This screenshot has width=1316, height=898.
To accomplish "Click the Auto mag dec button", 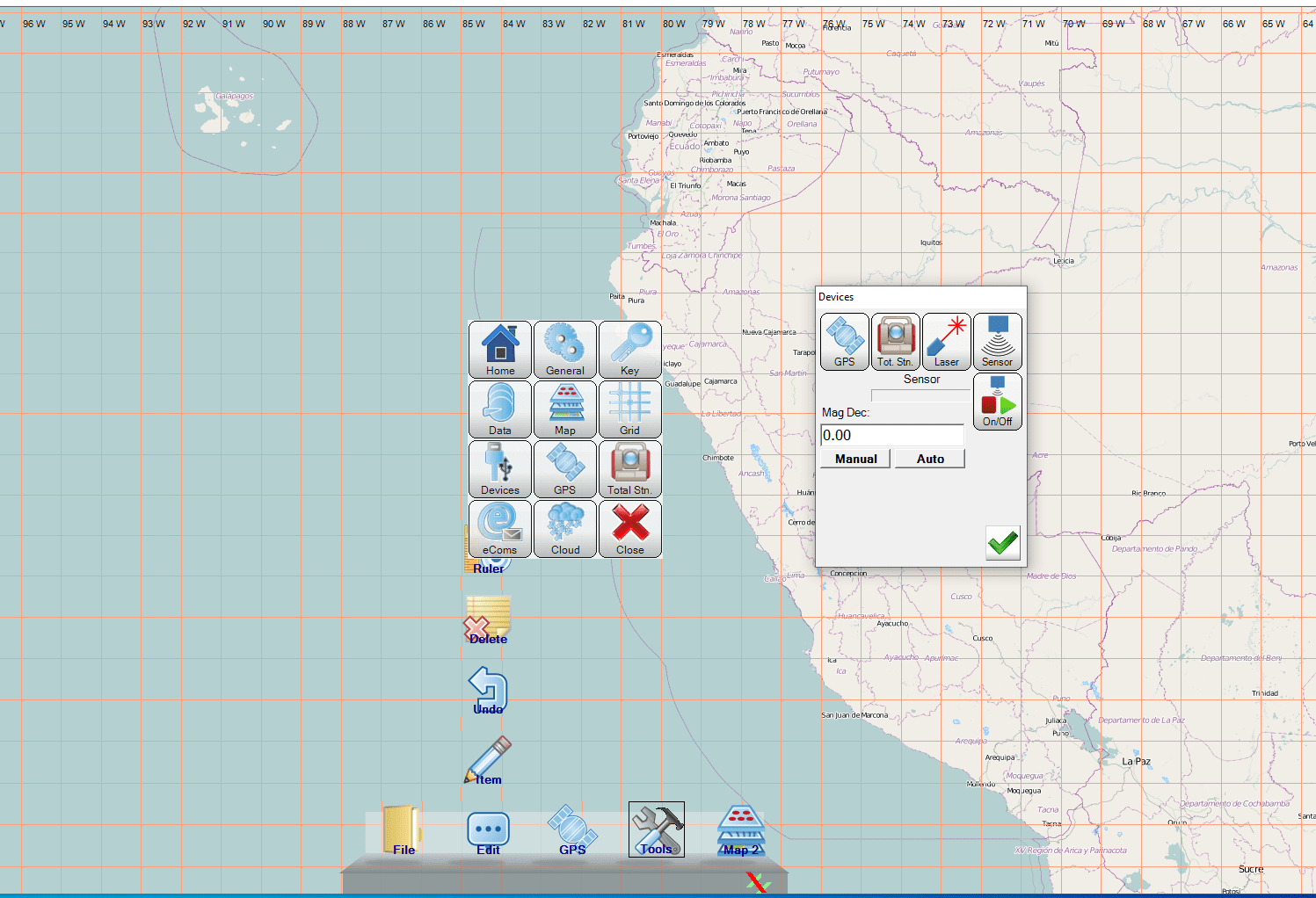I will [x=930, y=459].
